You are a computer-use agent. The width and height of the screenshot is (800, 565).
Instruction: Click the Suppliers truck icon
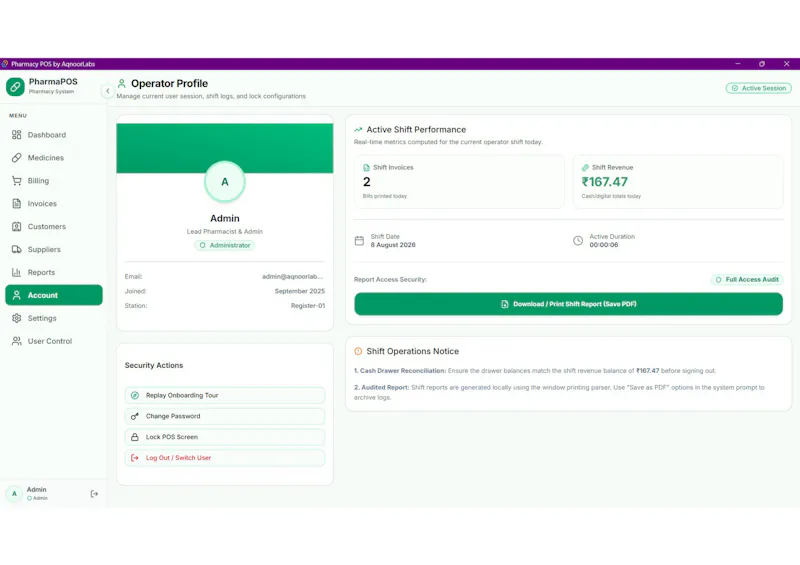pyautogui.click(x=17, y=250)
